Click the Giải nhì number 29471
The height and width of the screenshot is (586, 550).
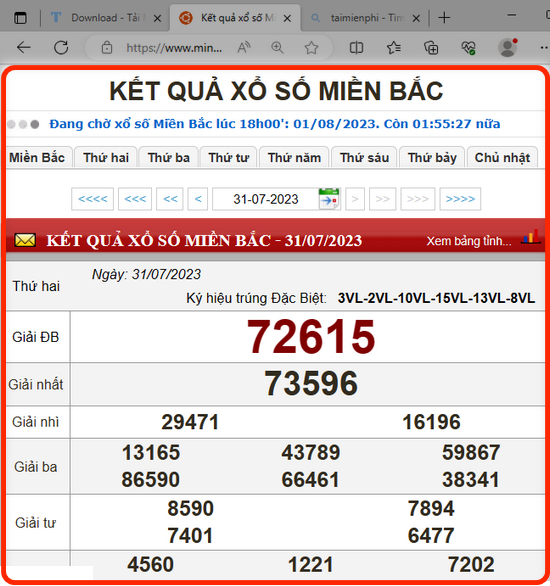190,422
